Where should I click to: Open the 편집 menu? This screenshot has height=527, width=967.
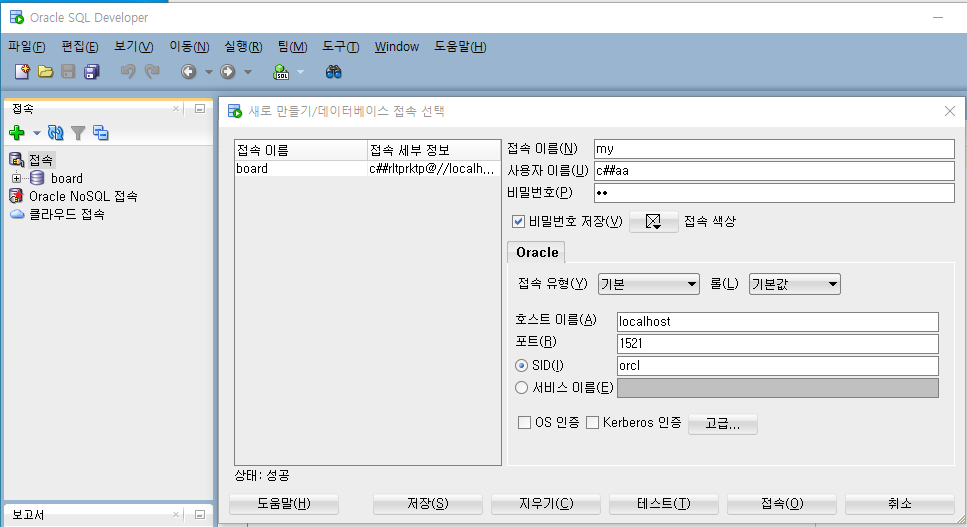pos(80,47)
